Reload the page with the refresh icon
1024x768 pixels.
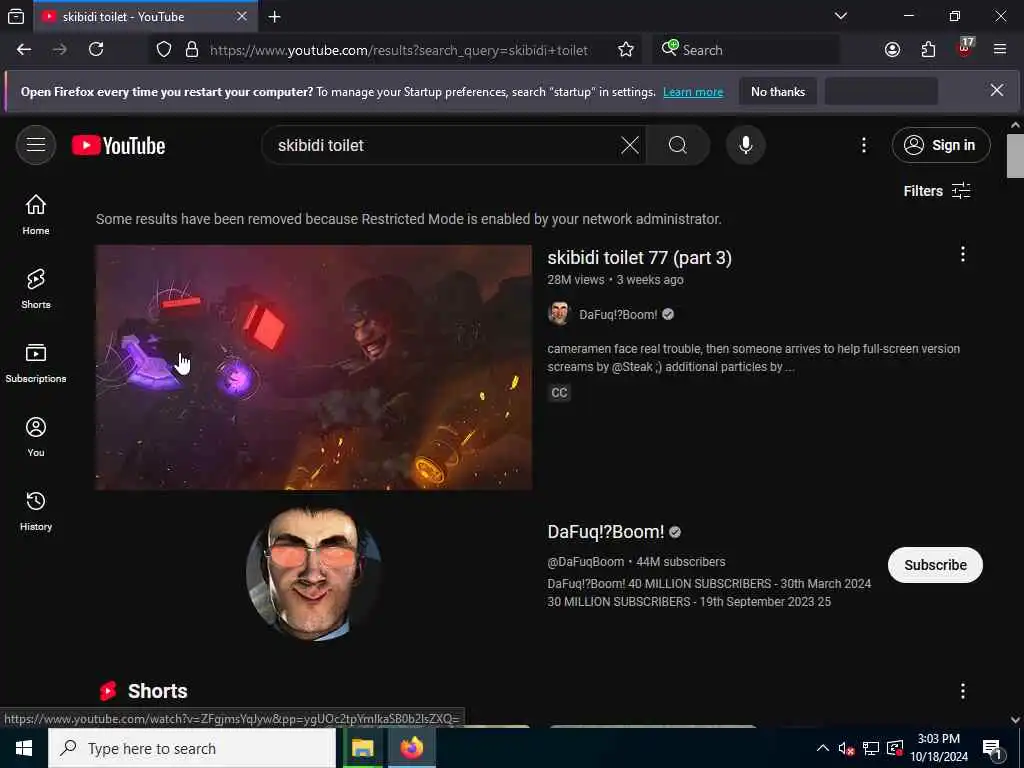click(96, 50)
